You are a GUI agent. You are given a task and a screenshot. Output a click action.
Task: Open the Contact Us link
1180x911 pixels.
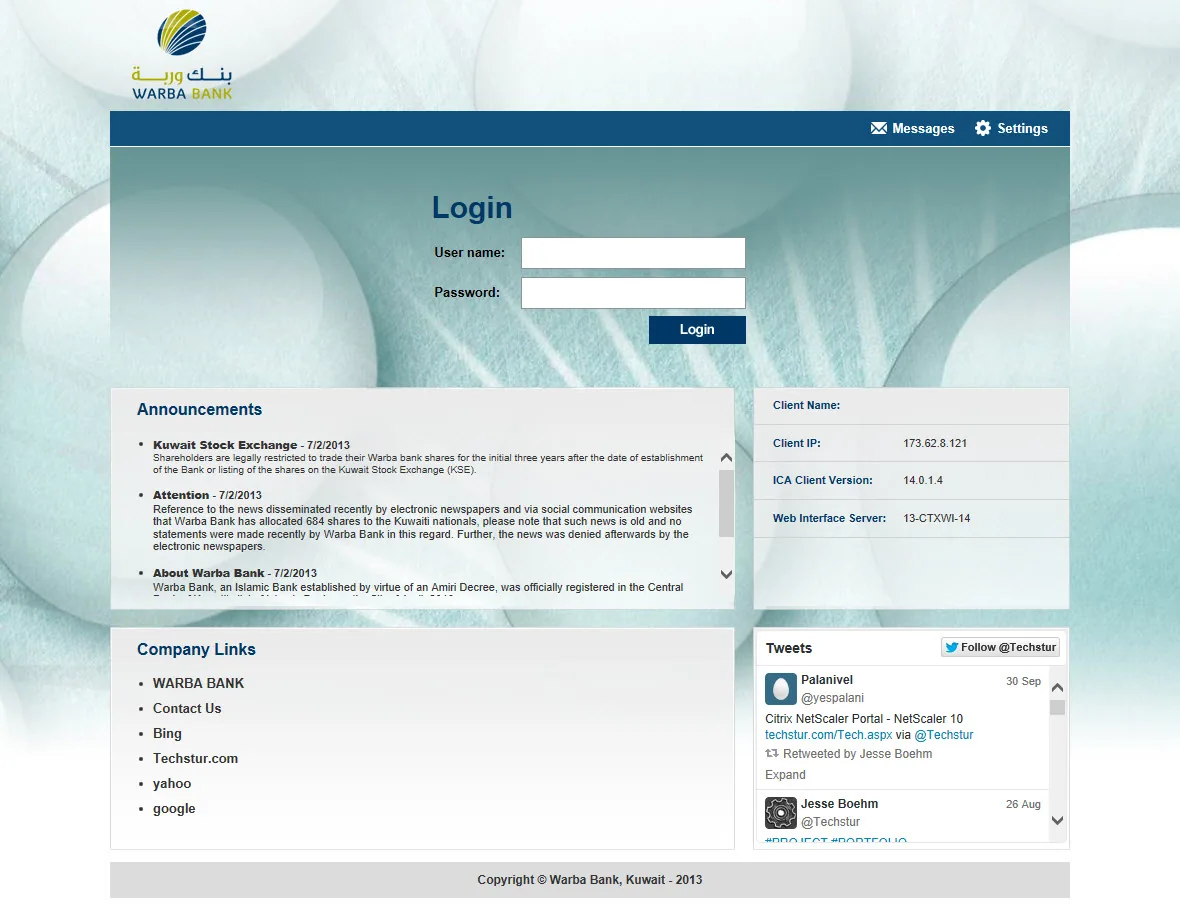(x=187, y=708)
